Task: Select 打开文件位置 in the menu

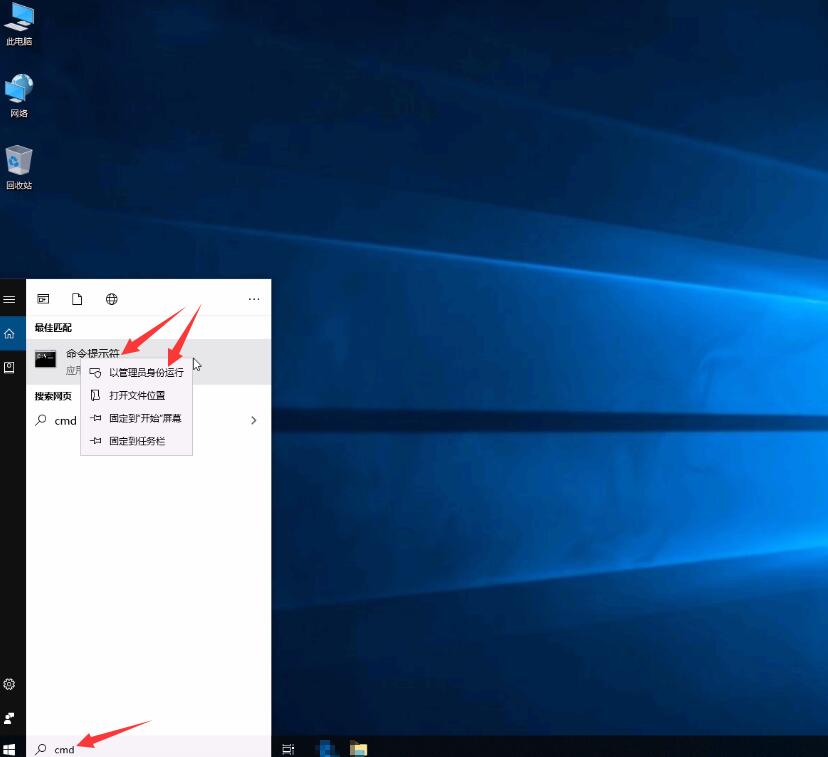Action: [x=138, y=394]
